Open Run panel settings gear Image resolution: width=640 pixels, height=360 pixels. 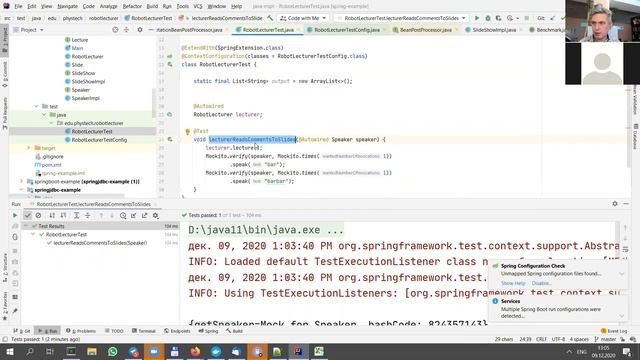coord(615,204)
